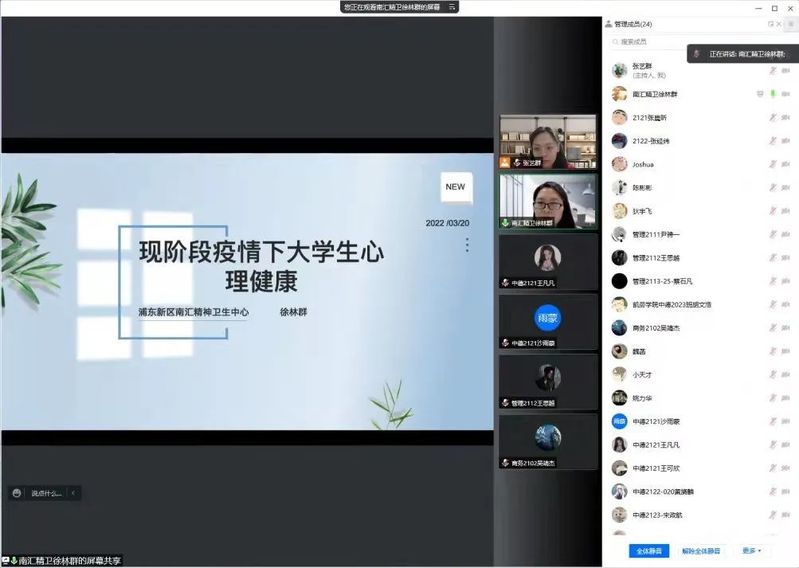Click the chat emoji icon at bottom left
799x568 pixels.
pos(17,493)
